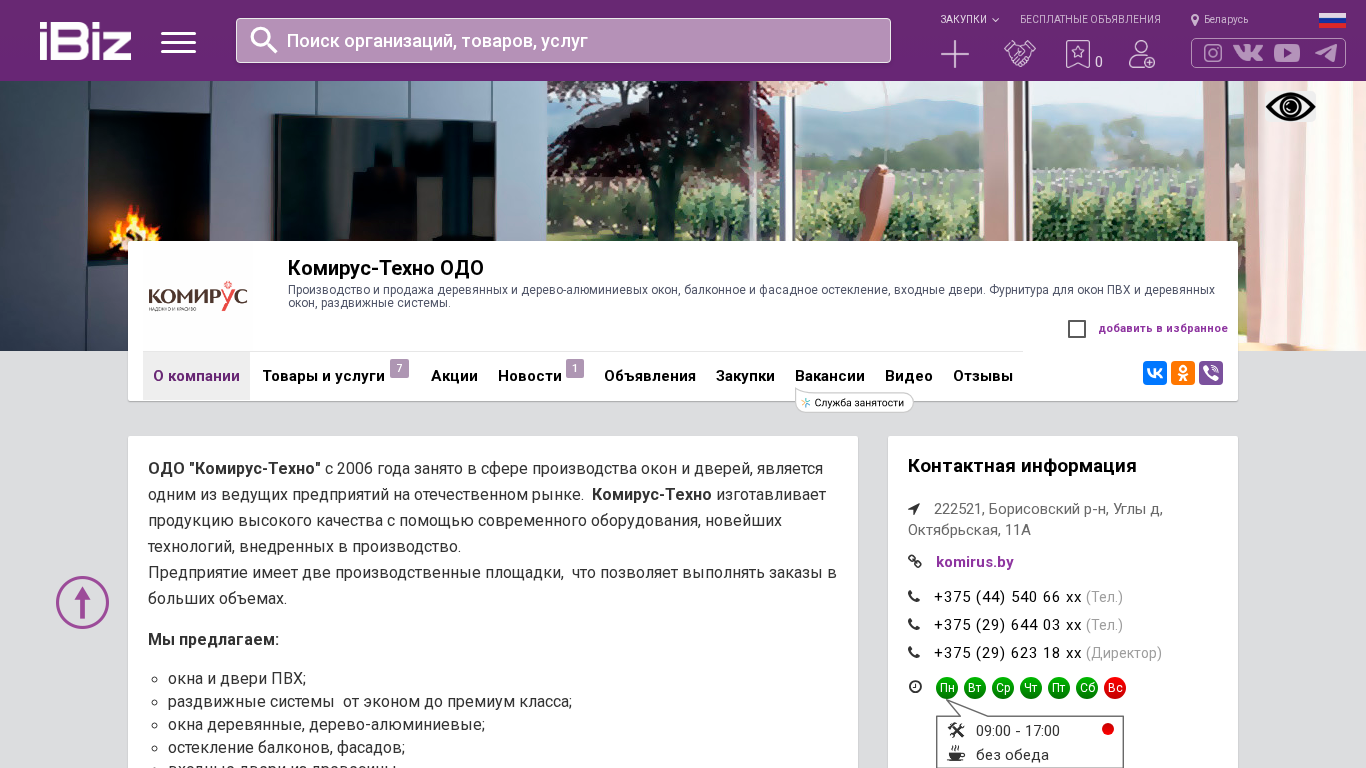This screenshot has height=768, width=1366.
Task: Visit the komirus.by website link
Action: (974, 562)
